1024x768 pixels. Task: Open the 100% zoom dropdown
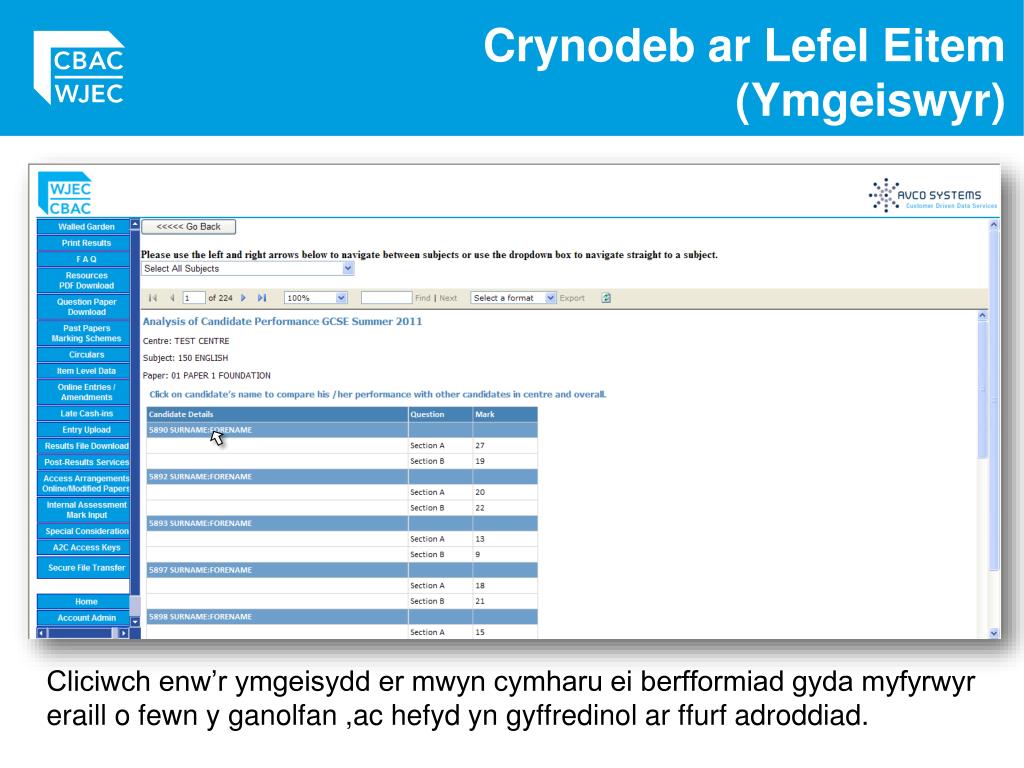pos(315,298)
